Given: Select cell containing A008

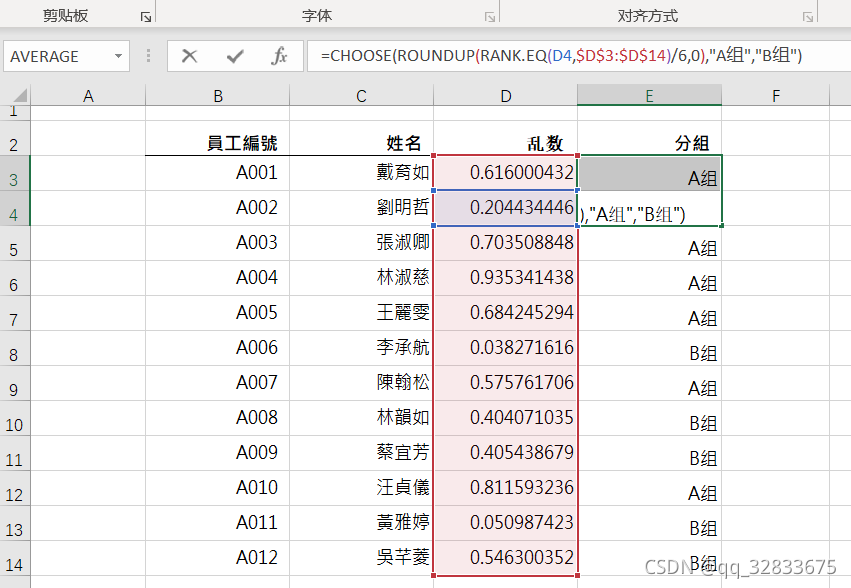Looking at the screenshot, I should (218, 418).
